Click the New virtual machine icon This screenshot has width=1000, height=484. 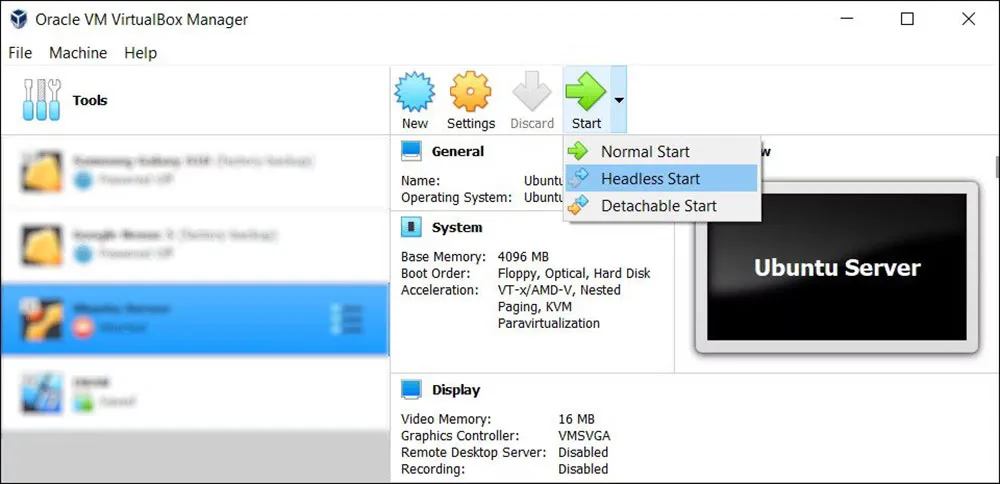pyautogui.click(x=414, y=93)
